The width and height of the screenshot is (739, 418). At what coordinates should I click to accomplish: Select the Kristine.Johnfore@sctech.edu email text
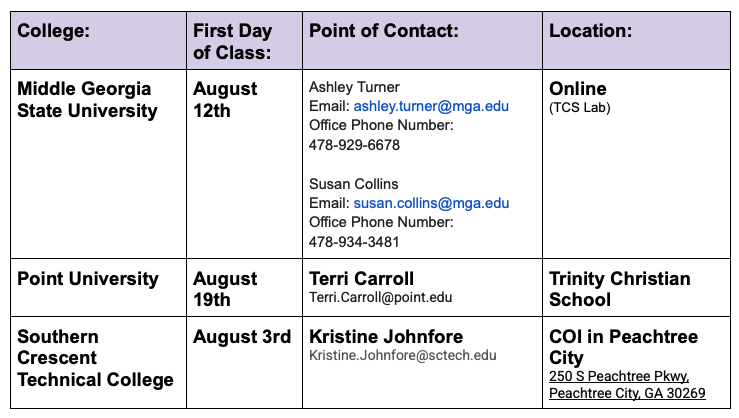coord(402,355)
